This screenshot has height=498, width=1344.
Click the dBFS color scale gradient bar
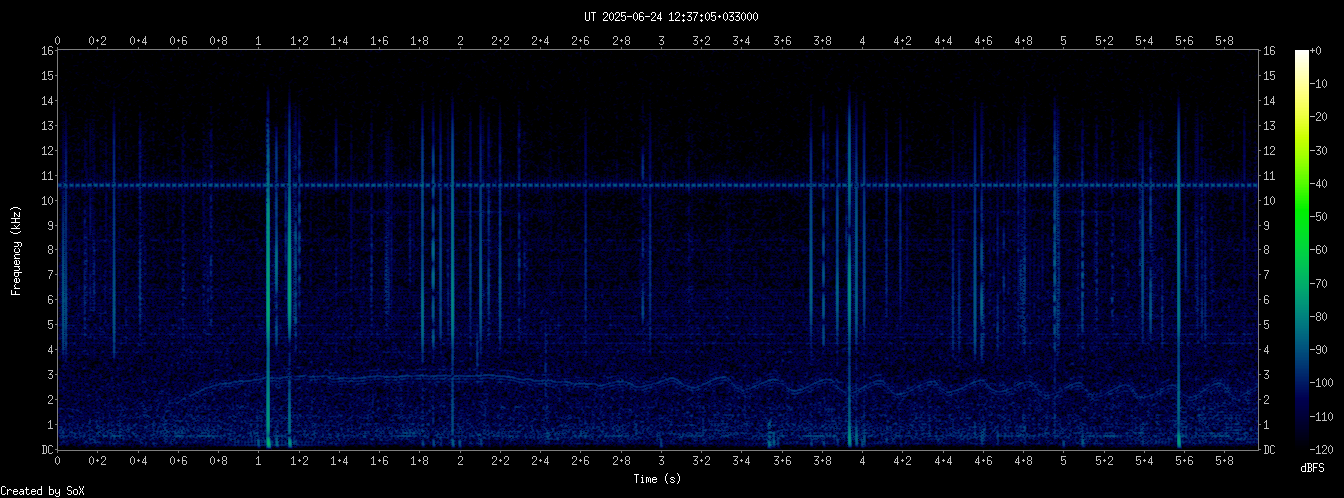click(x=1301, y=249)
